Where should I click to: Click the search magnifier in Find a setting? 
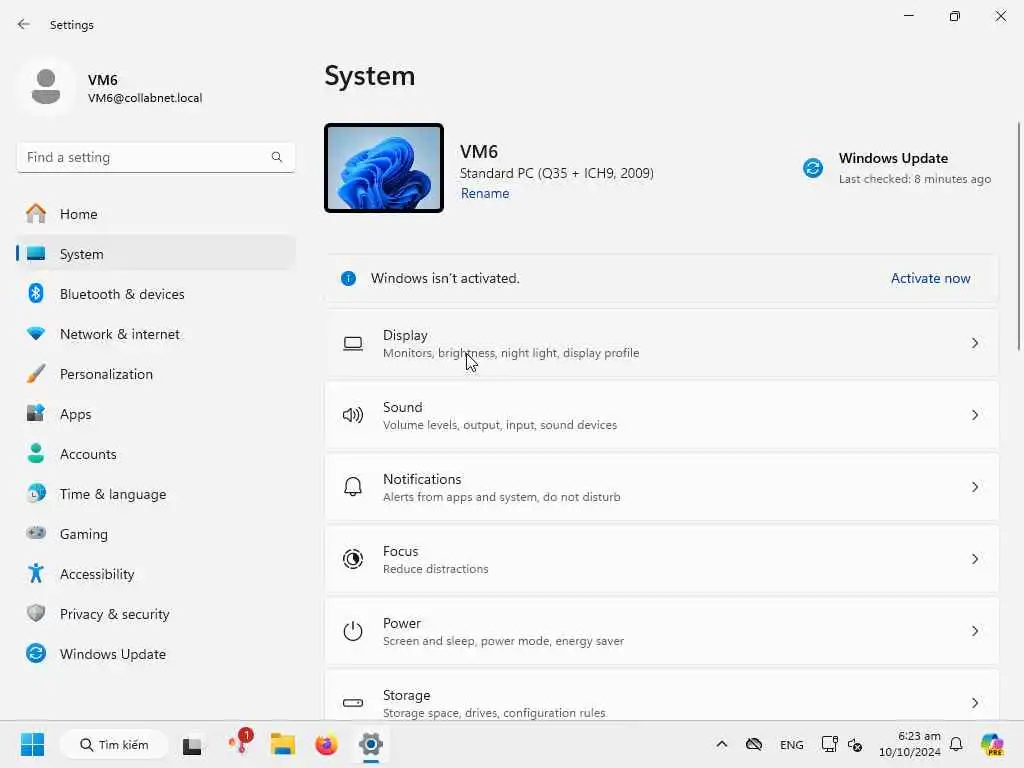click(277, 157)
